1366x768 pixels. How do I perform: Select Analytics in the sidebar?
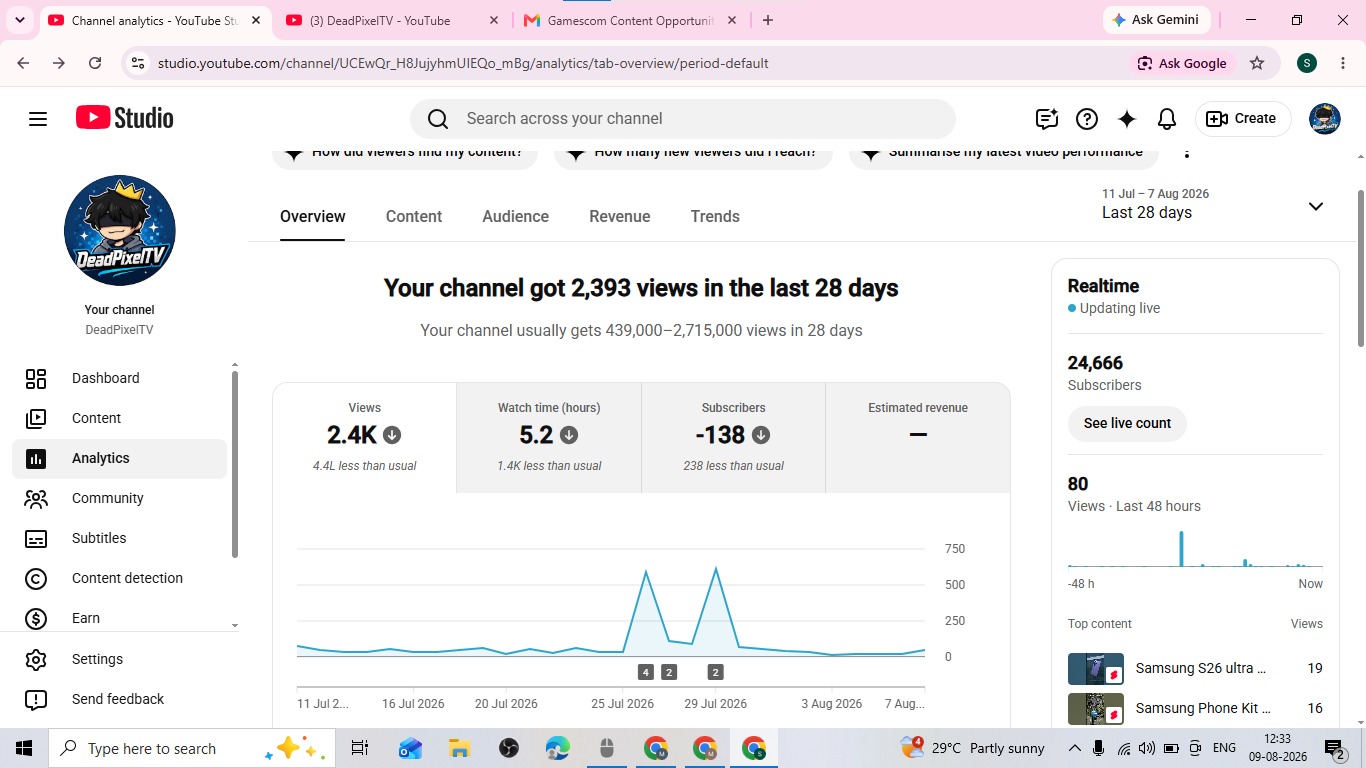click(x=120, y=458)
